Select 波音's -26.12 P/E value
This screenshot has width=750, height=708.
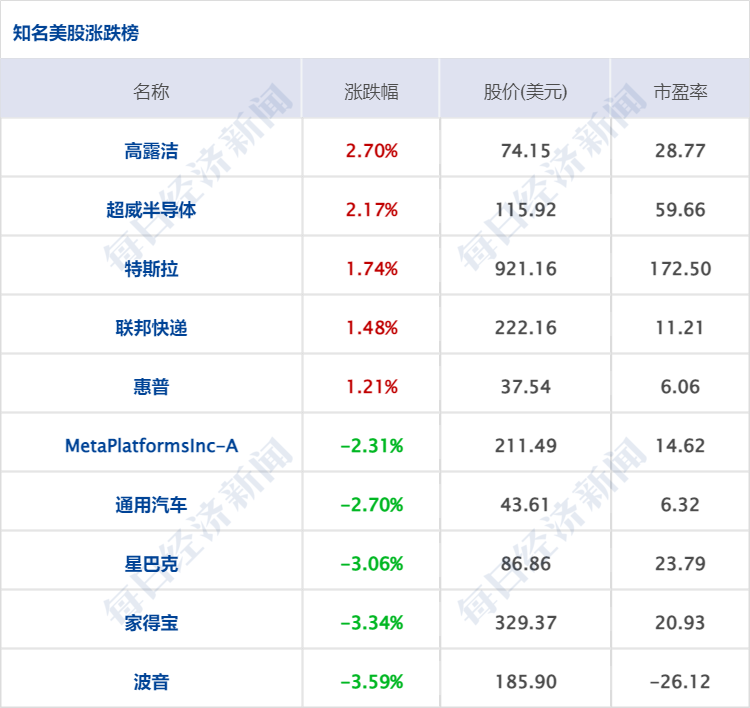(x=680, y=682)
